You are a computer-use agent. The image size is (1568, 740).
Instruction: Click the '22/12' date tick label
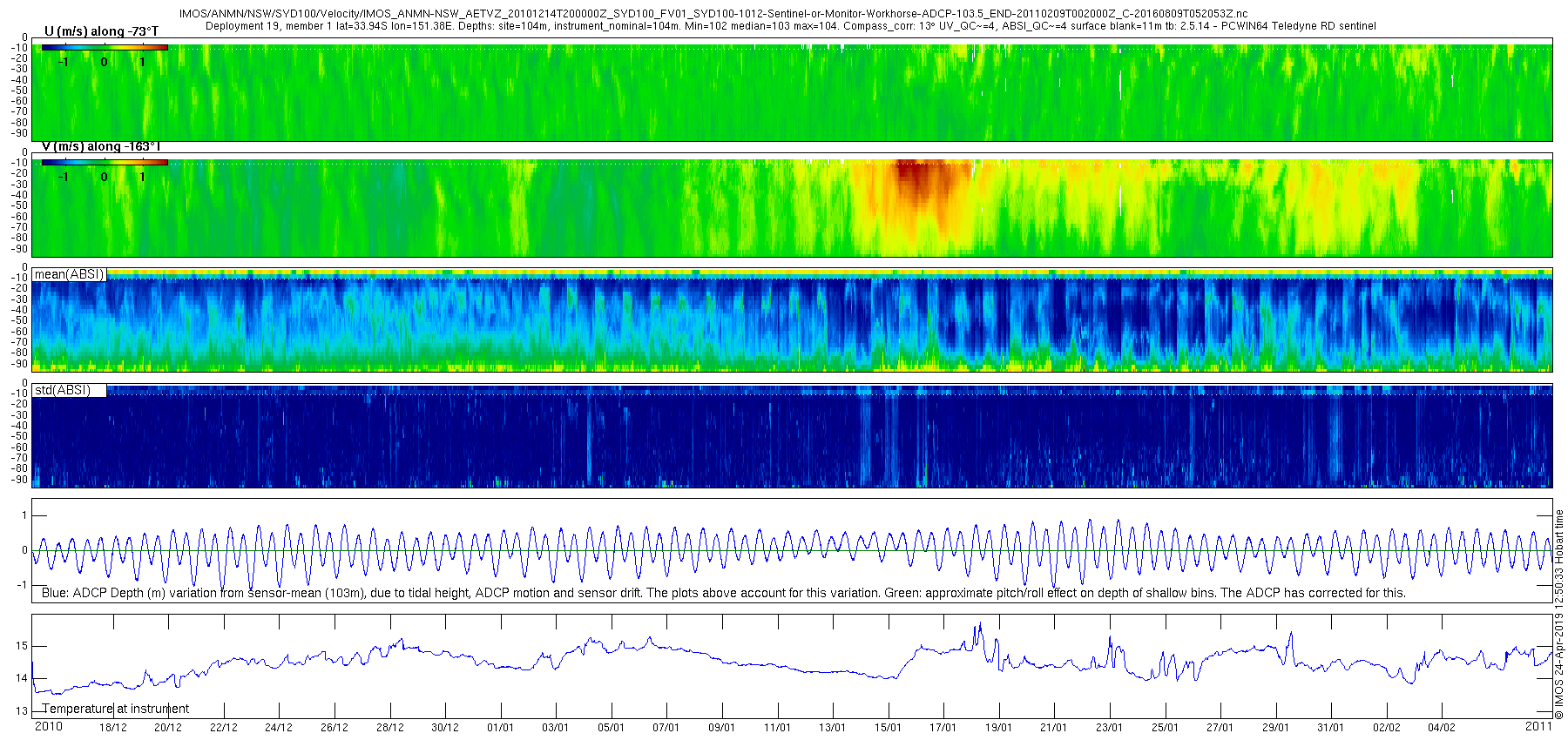(224, 728)
